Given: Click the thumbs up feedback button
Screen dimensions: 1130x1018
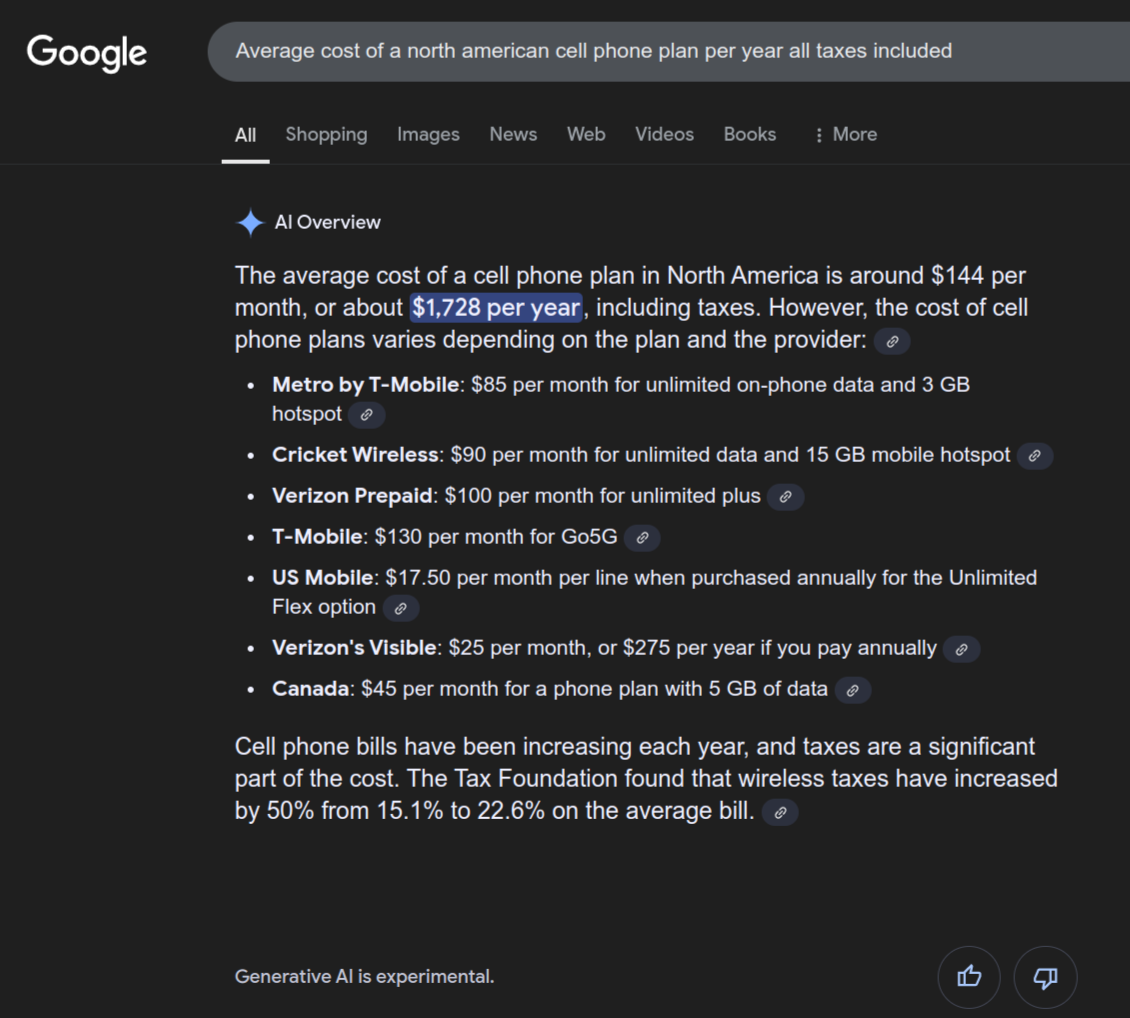Looking at the screenshot, I should point(969,977).
